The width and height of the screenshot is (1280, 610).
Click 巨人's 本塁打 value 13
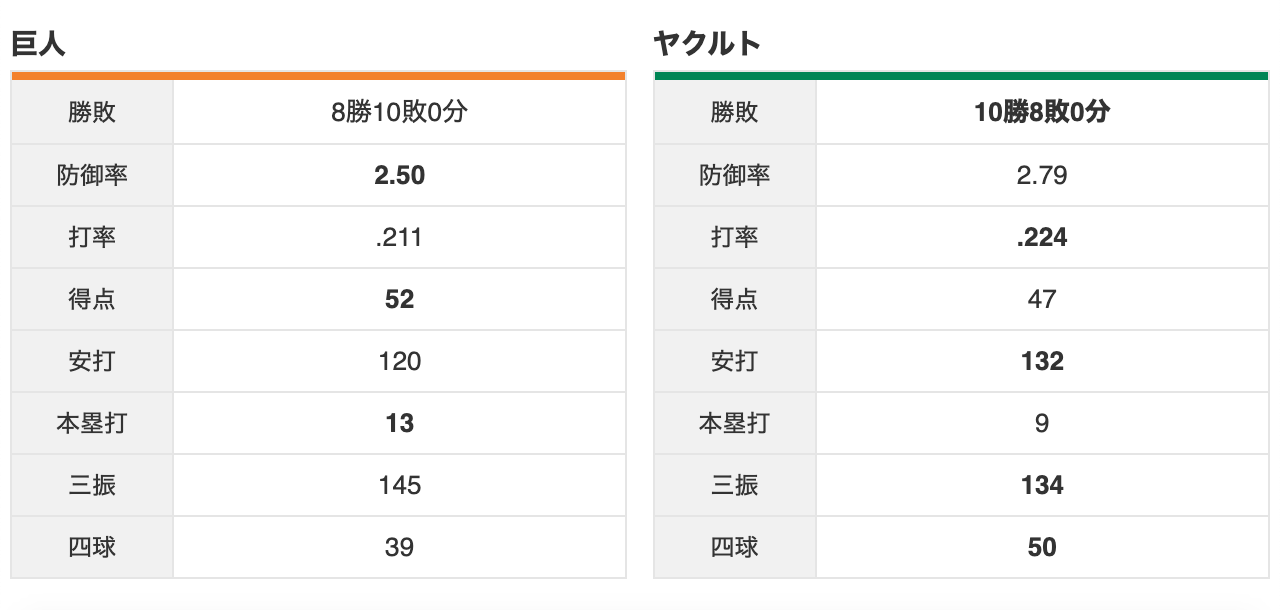click(x=399, y=424)
